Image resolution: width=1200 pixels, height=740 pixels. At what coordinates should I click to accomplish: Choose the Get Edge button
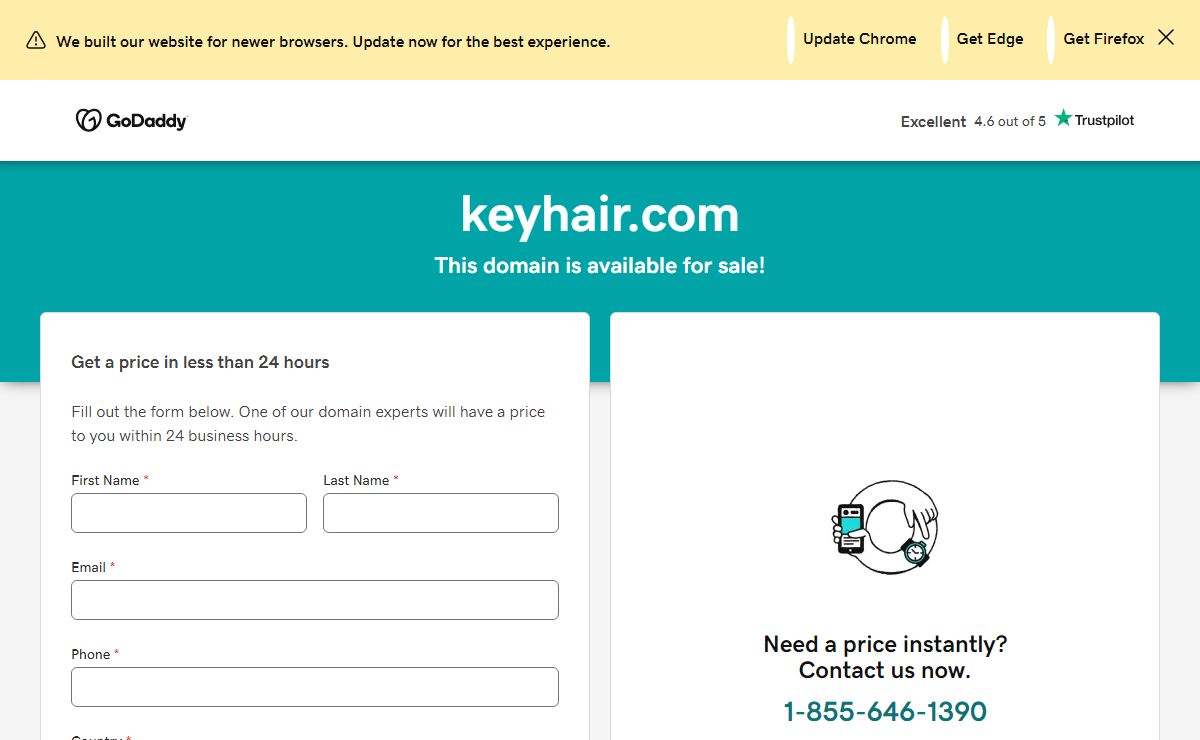(990, 39)
